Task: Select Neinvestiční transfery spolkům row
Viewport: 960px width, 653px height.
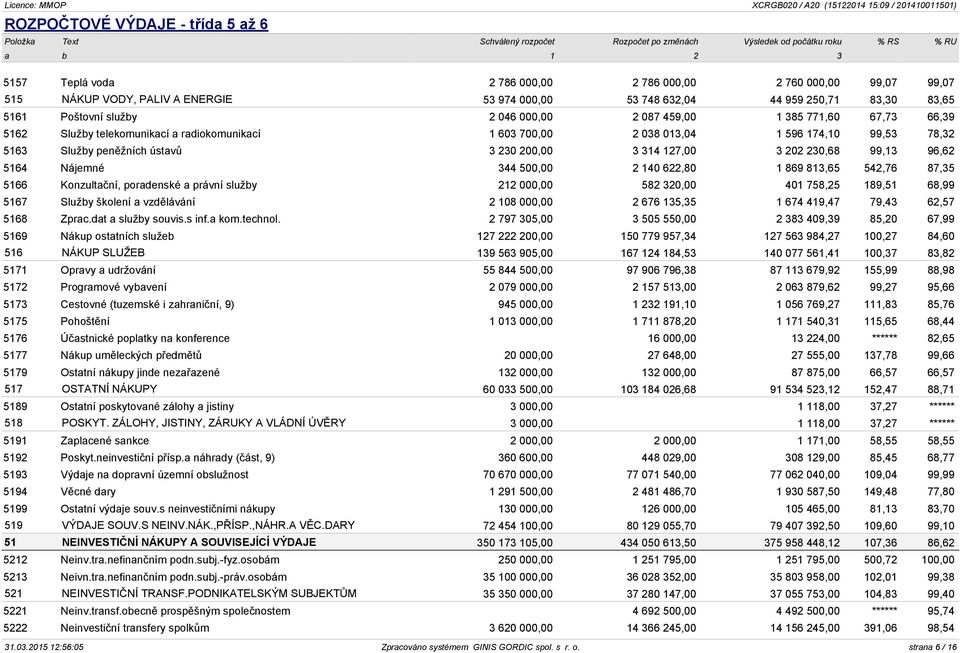Action: tap(480, 628)
